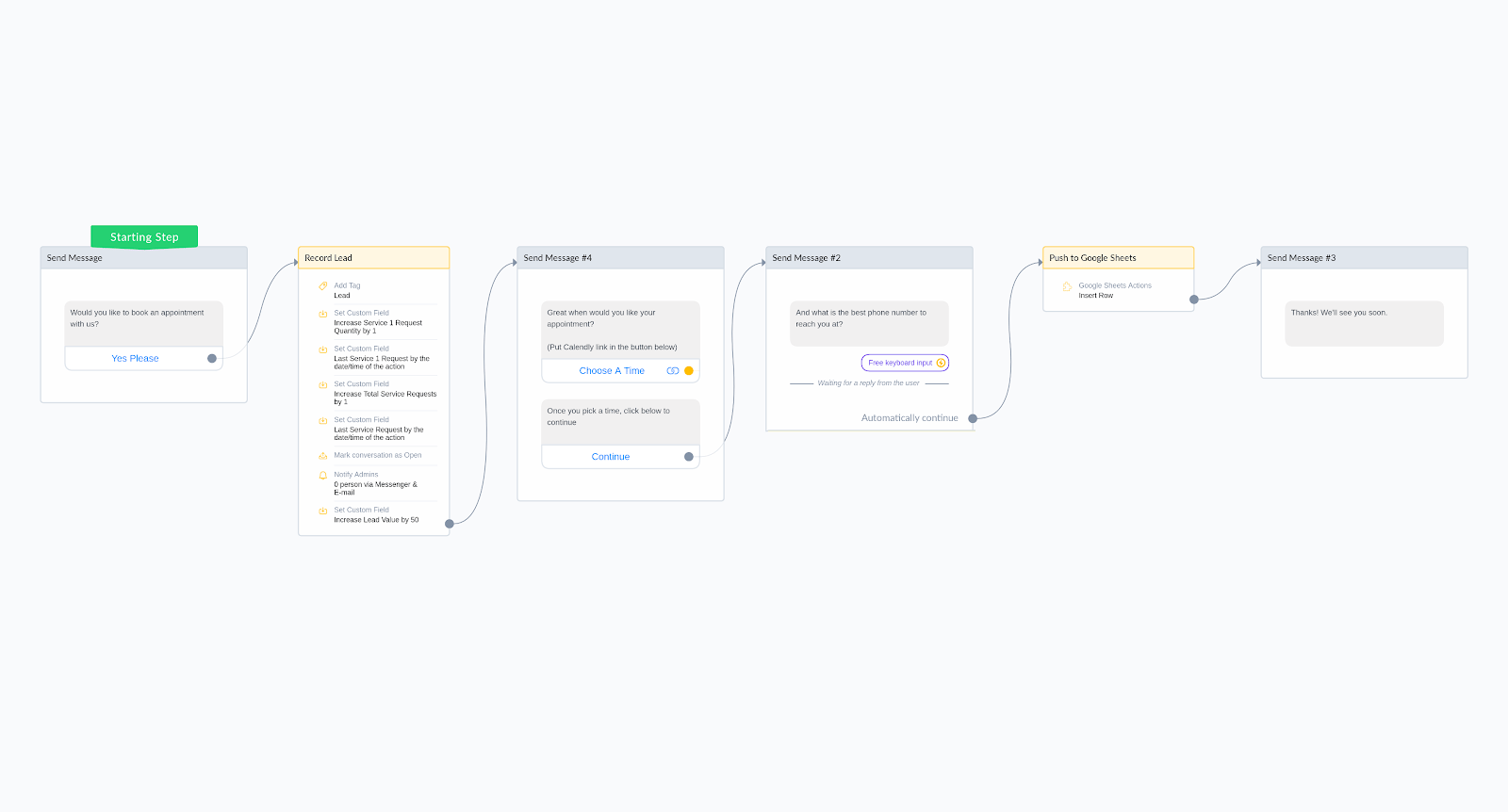This screenshot has width=1508, height=812.
Task: Click the icon beside Increase Lead Value by 50
Action: [323, 511]
